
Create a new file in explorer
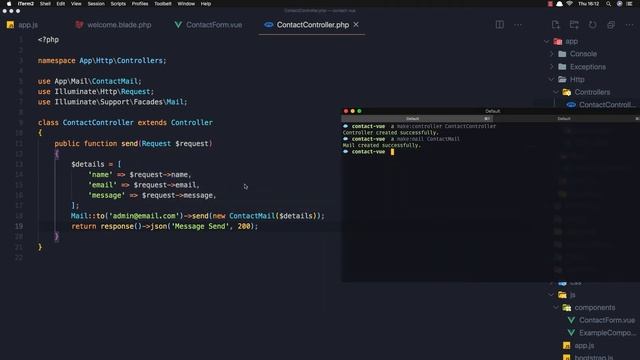(x=556, y=25)
